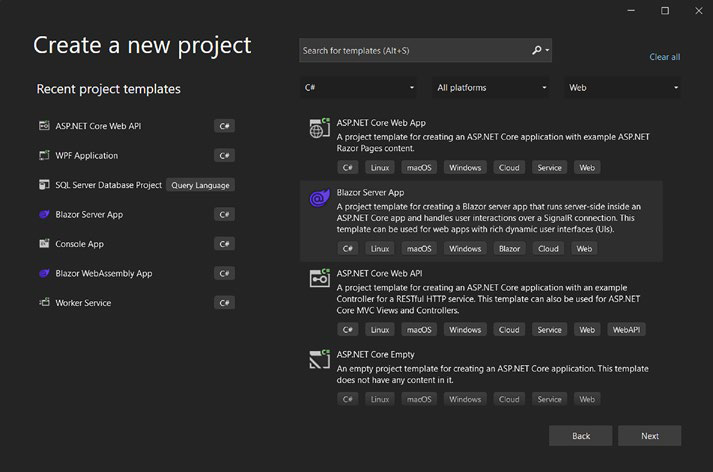Click the Blazor Server App description paragraph

point(489,218)
